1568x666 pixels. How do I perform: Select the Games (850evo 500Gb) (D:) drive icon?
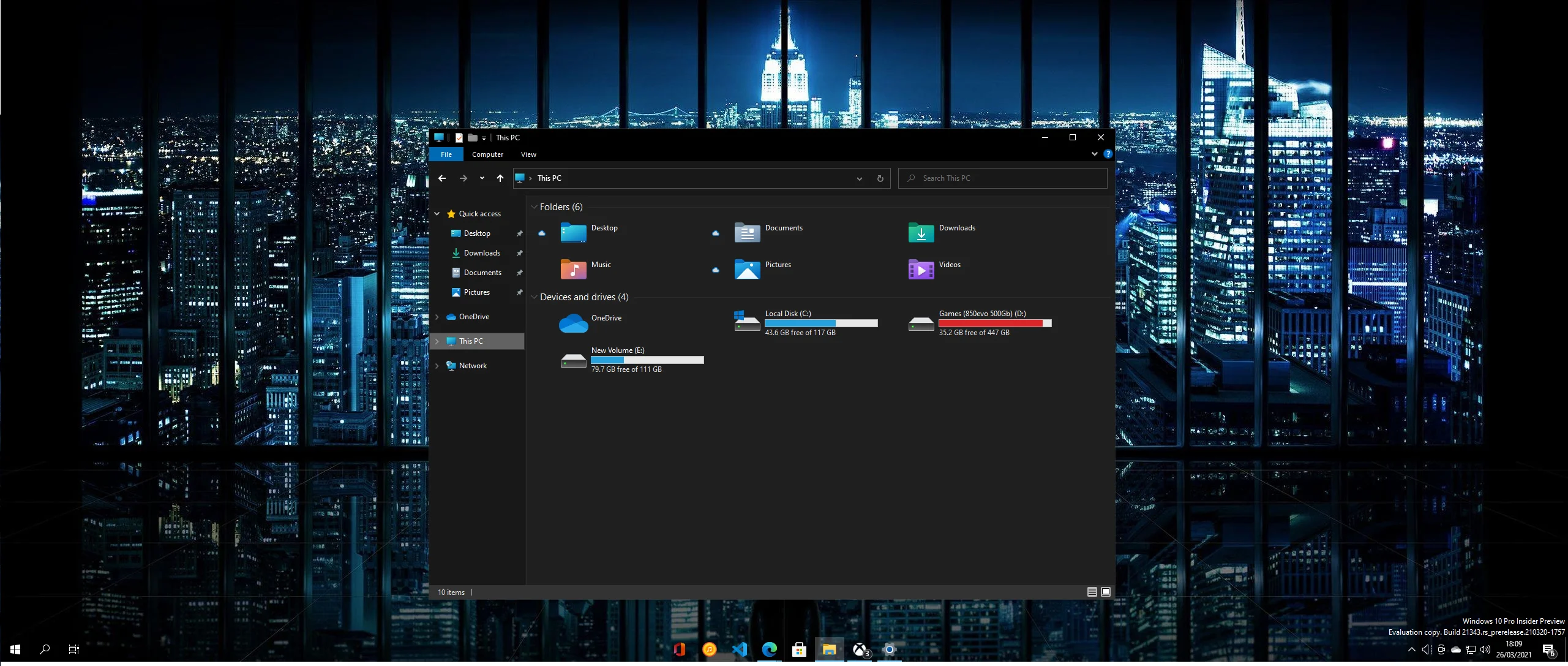tap(921, 324)
